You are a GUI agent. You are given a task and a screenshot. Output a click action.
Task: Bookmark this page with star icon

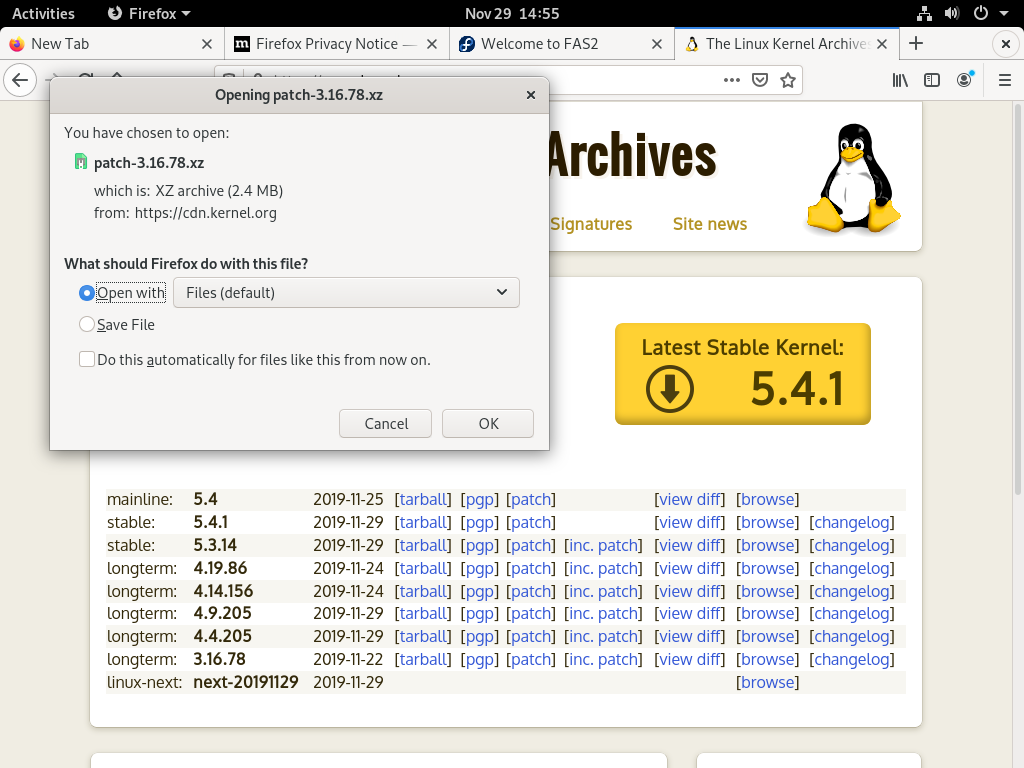pyautogui.click(x=788, y=80)
